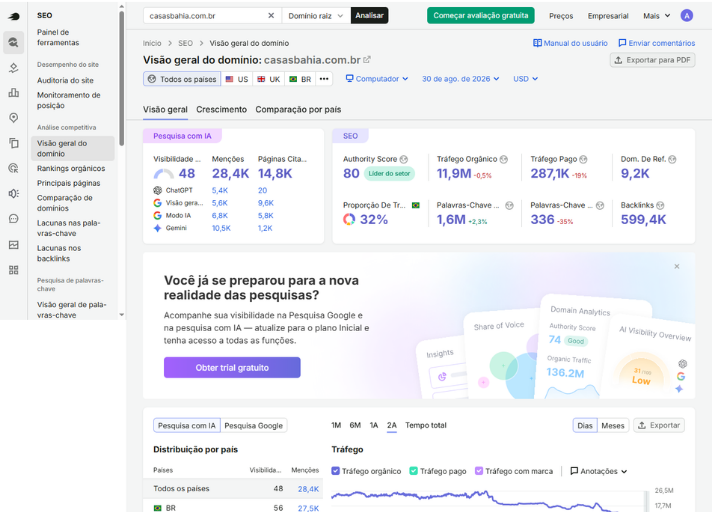Open USD currency dropdown

point(525,79)
